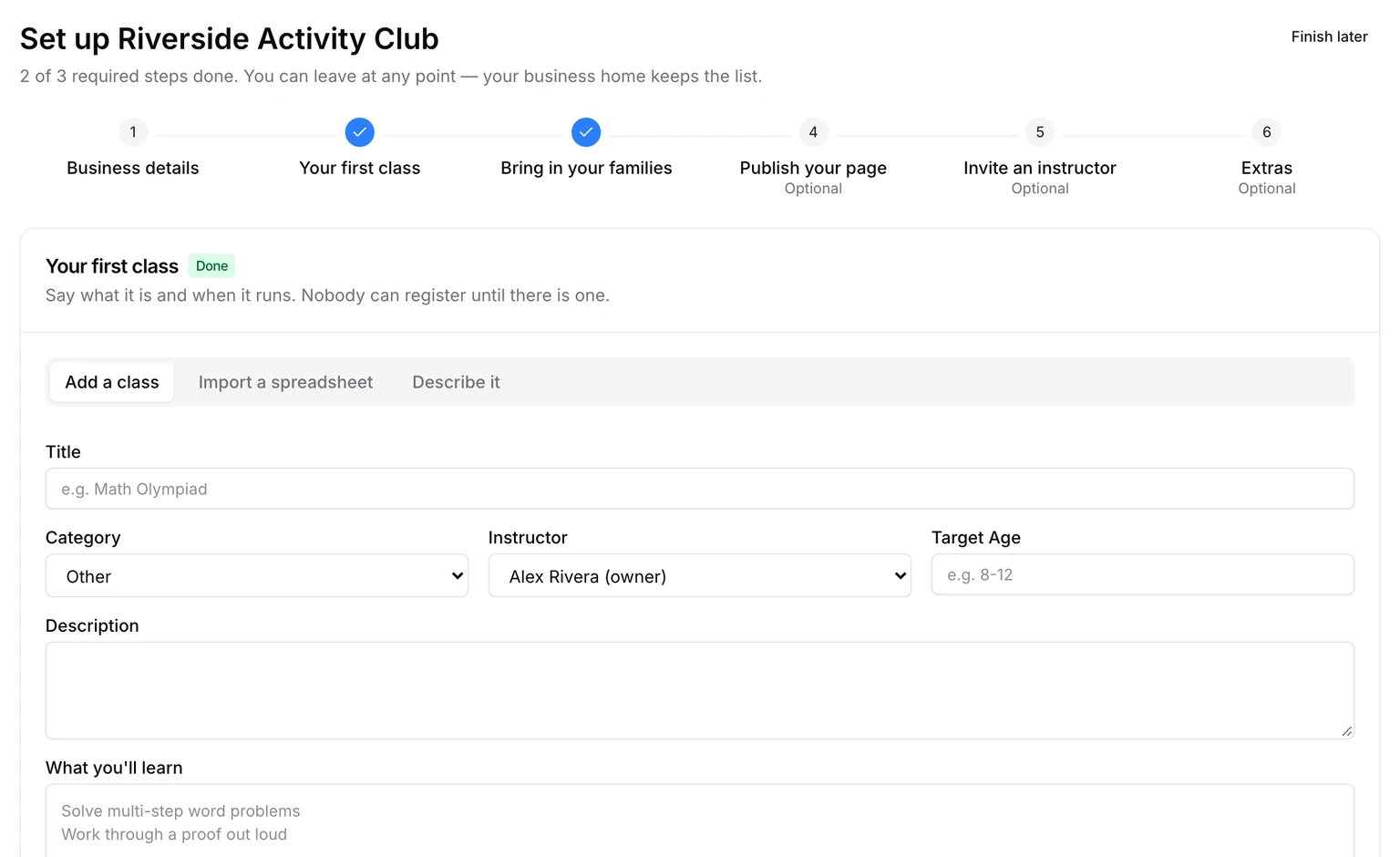The width and height of the screenshot is (1400, 857).
Task: Click the Business details step label
Action: pyautogui.click(x=133, y=168)
